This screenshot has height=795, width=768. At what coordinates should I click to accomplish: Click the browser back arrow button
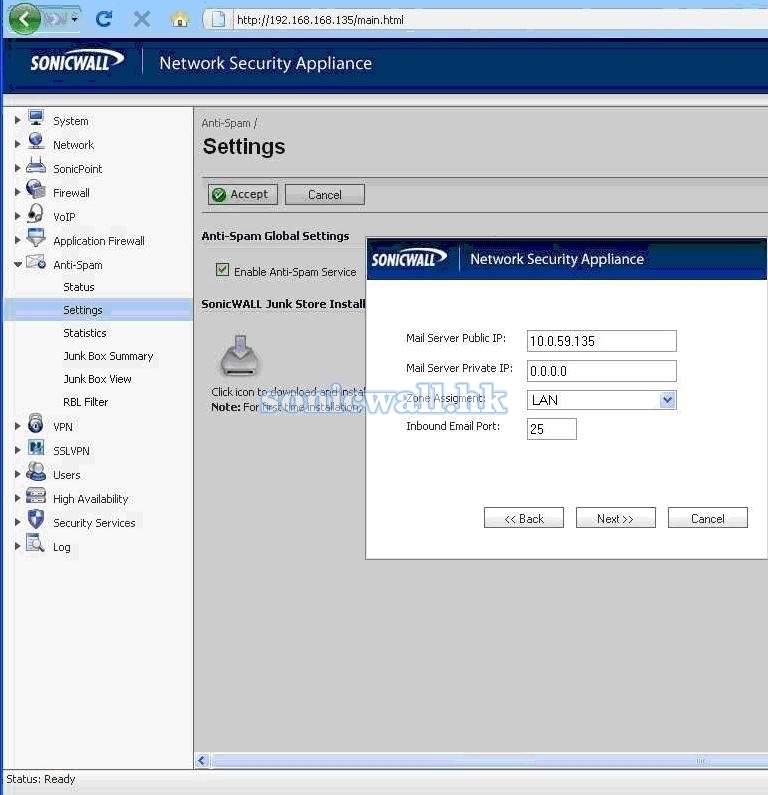[x=24, y=19]
